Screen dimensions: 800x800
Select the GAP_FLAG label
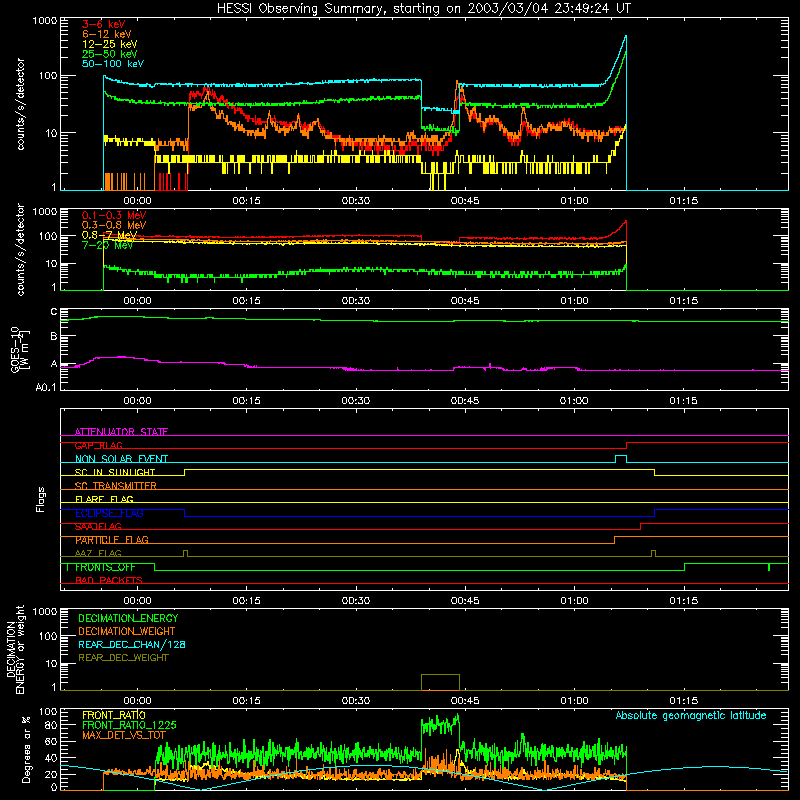coord(98,445)
